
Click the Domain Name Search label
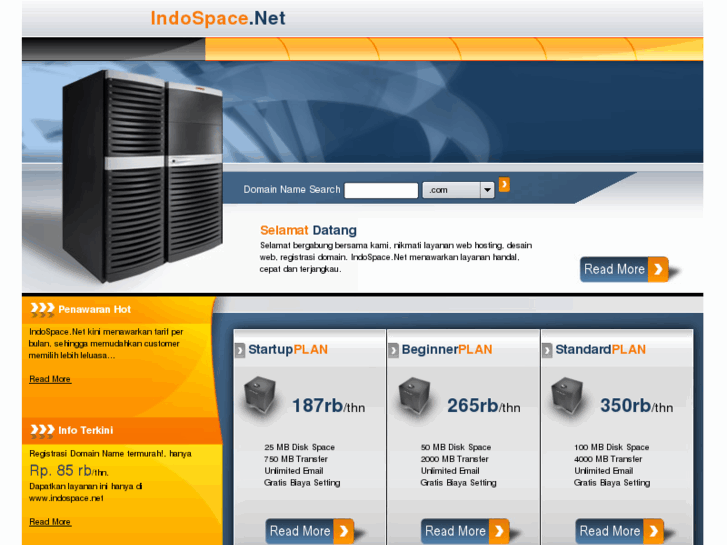[x=292, y=190]
